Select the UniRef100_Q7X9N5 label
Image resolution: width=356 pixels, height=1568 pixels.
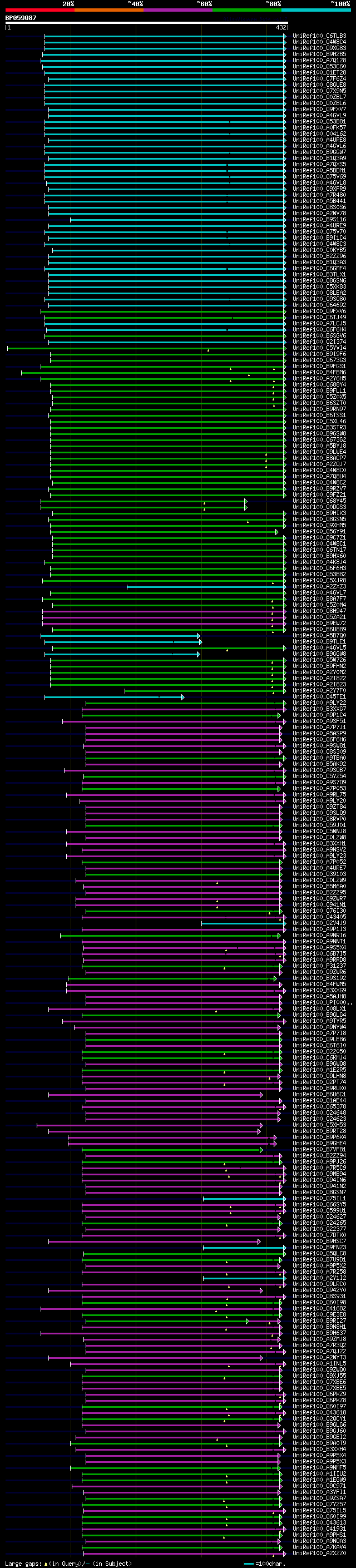point(319,91)
